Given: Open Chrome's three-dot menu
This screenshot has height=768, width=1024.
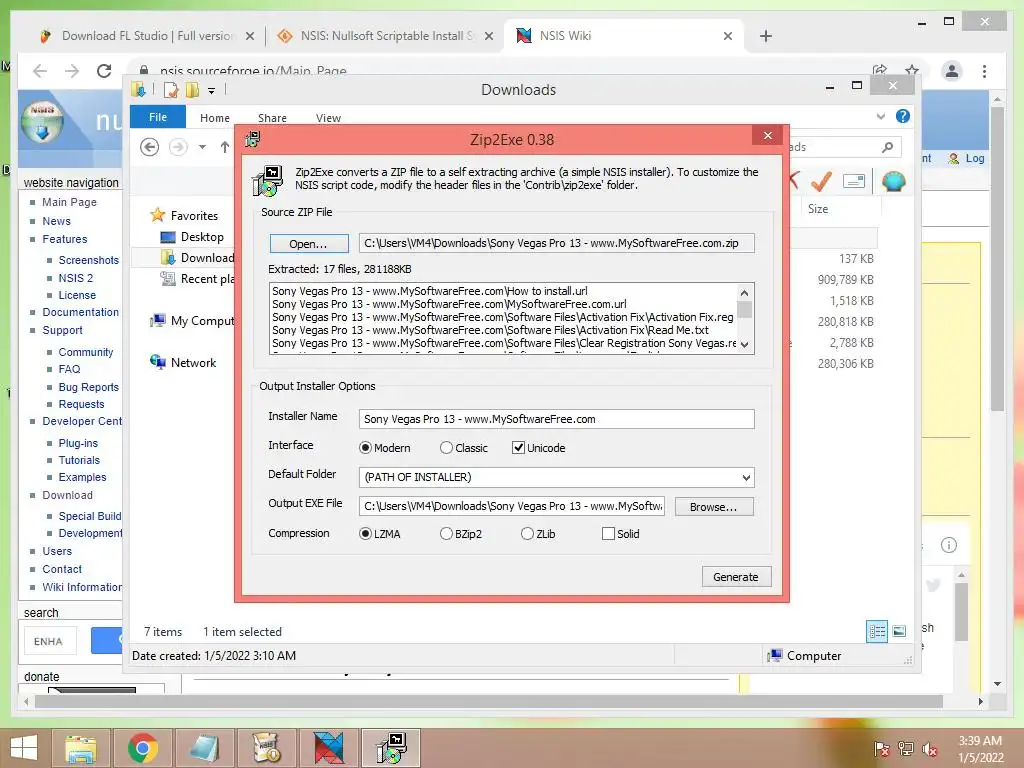Looking at the screenshot, I should (984, 71).
